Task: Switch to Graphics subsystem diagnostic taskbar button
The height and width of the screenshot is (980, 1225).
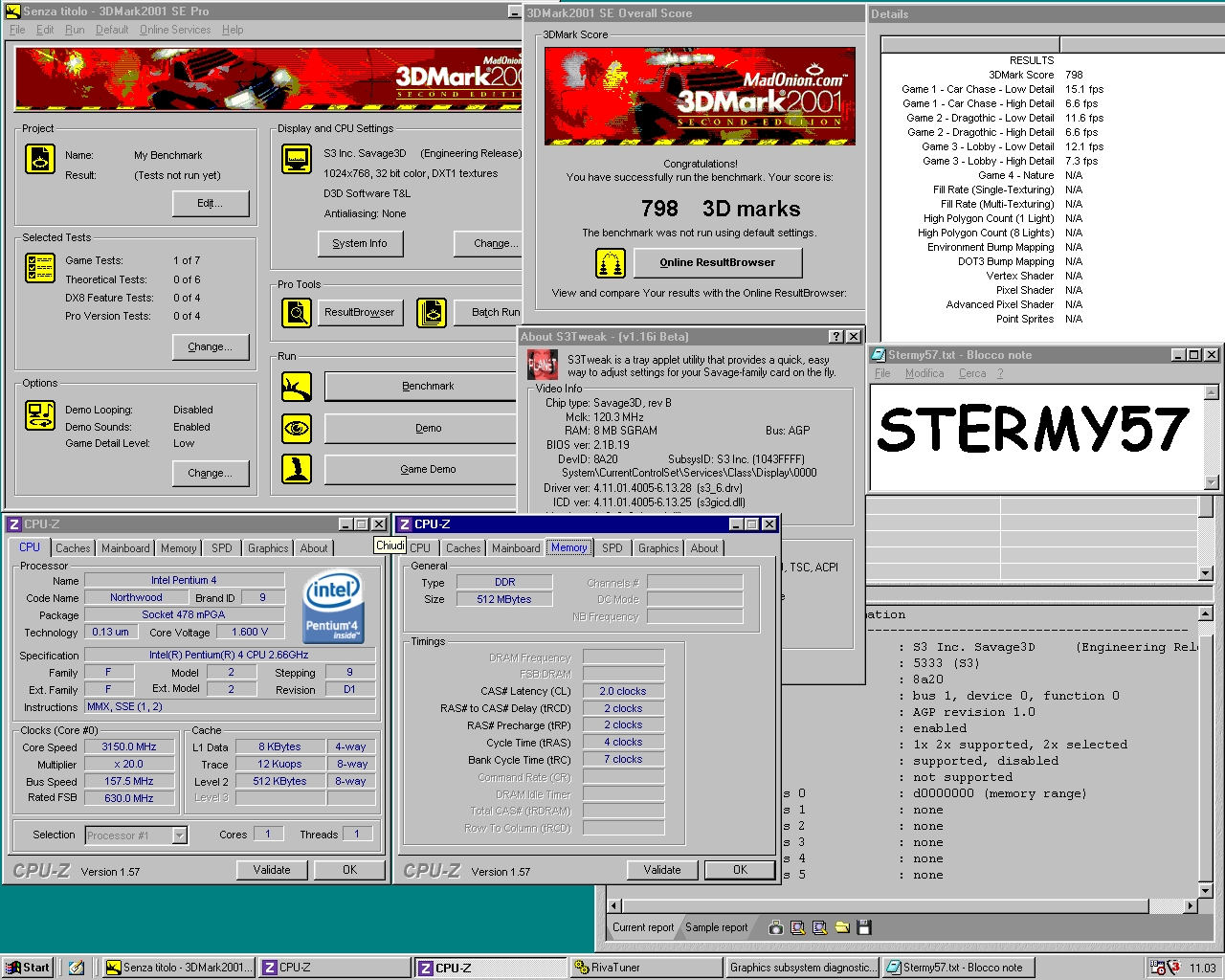Action: [x=801, y=968]
